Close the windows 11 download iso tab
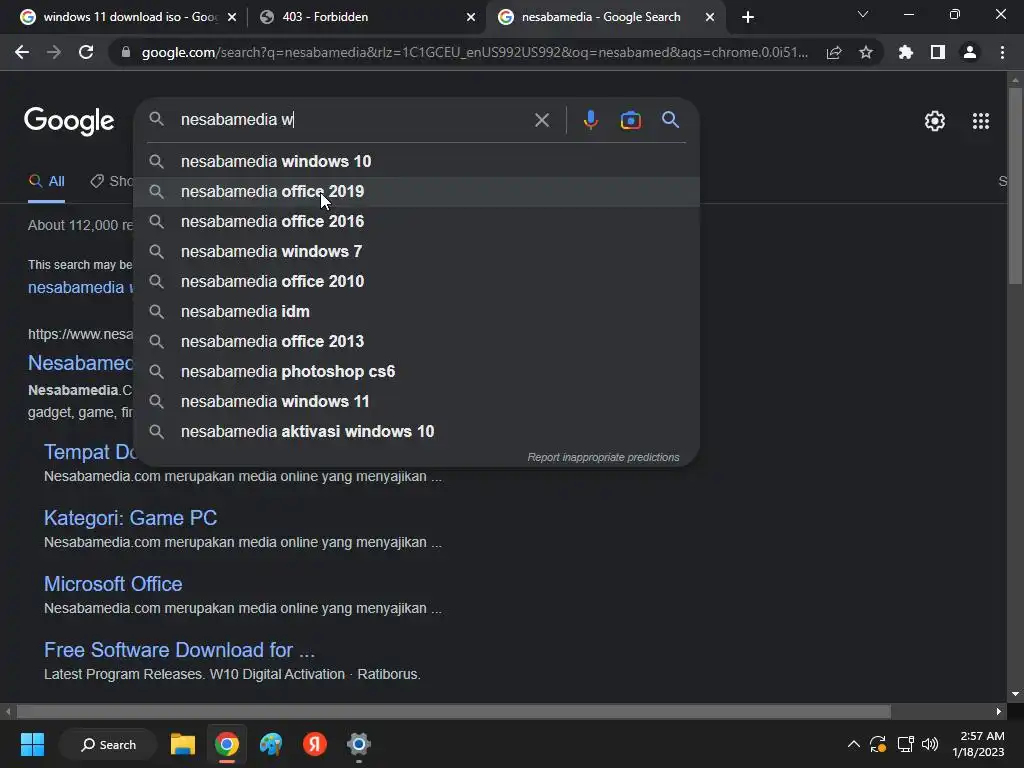 pos(232,17)
